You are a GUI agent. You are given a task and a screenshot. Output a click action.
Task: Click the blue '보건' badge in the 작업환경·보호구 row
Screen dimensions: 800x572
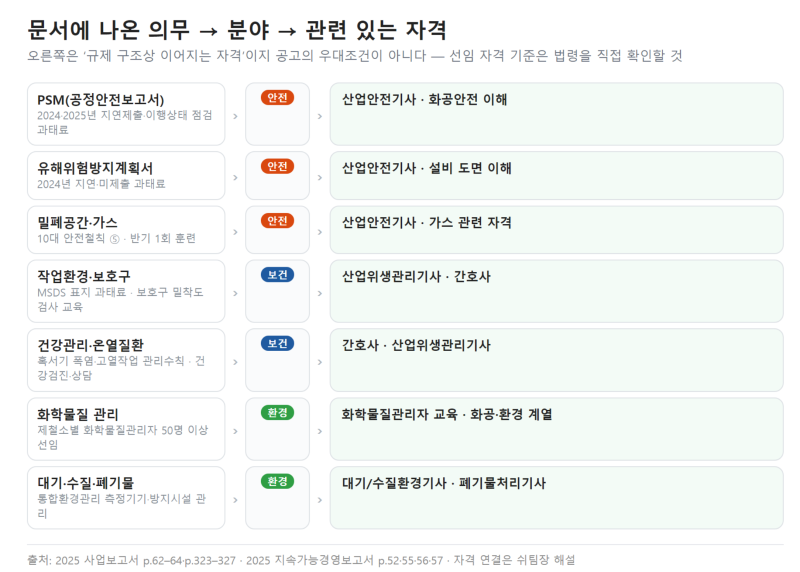277,275
